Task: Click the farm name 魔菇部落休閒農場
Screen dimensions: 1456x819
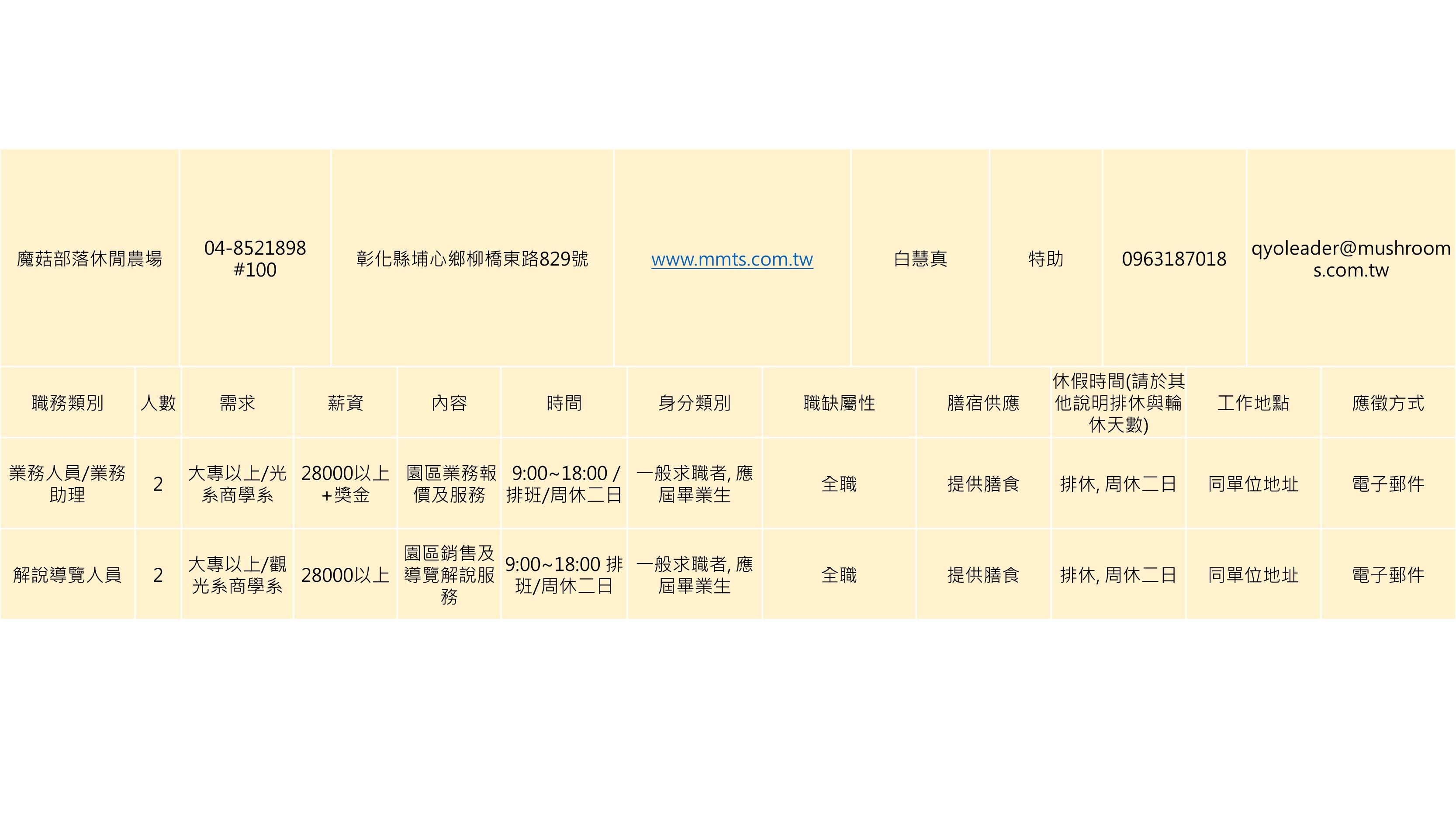Action: point(89,259)
